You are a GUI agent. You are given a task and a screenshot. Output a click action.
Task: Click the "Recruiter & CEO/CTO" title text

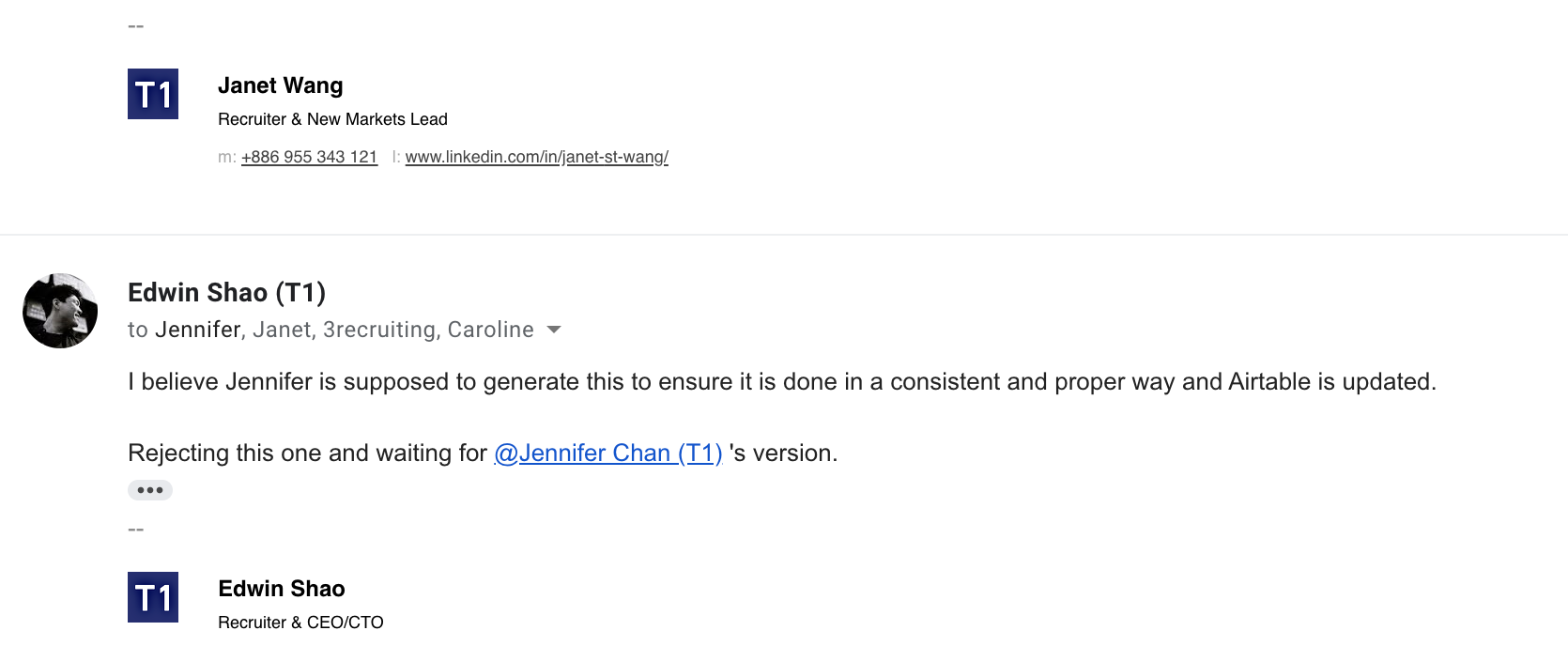tap(300, 623)
